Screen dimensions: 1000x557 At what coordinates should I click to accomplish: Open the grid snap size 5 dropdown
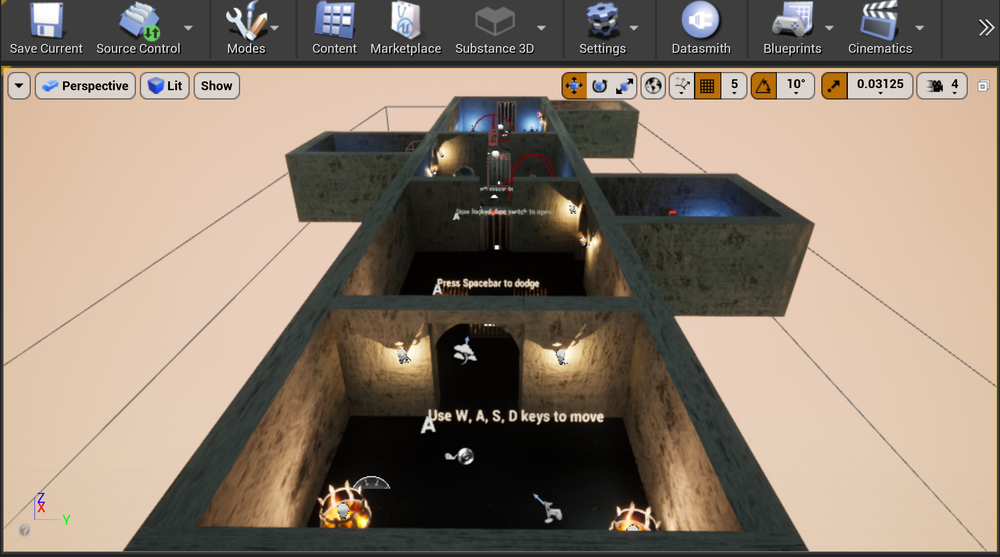[734, 86]
